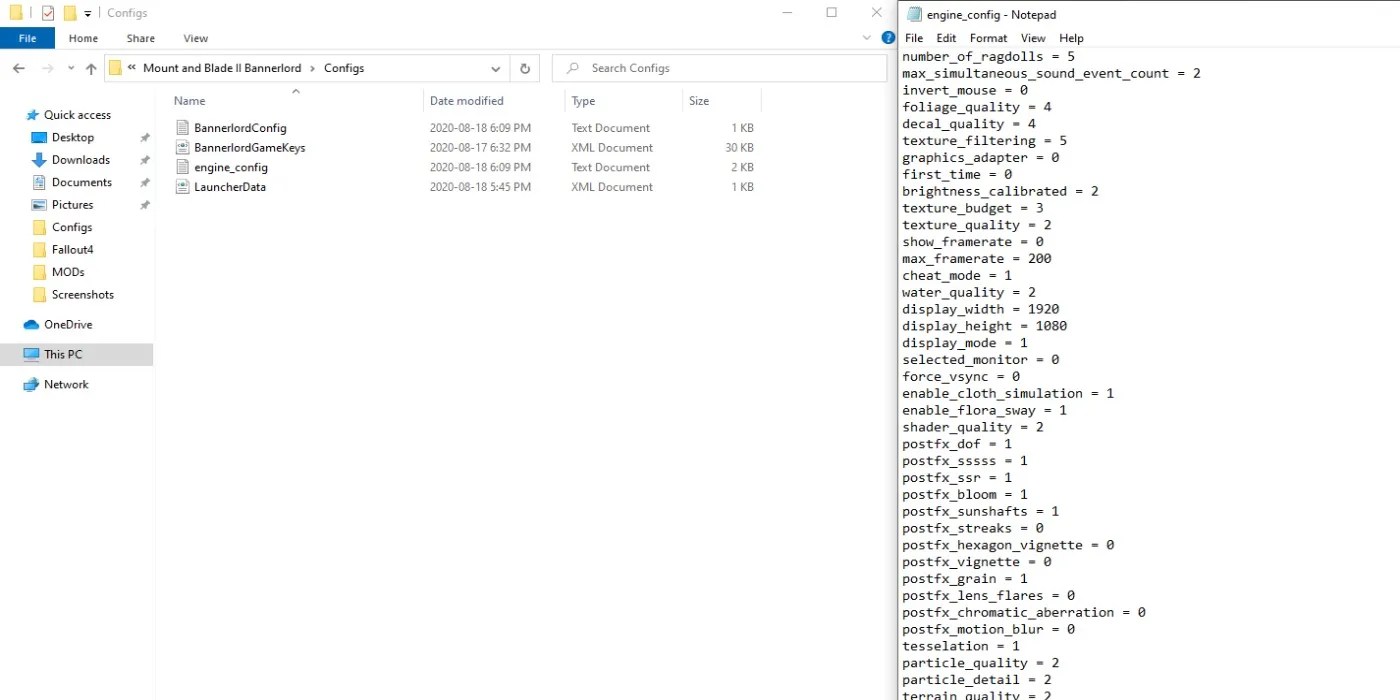Click the back navigation arrow

pos(18,67)
